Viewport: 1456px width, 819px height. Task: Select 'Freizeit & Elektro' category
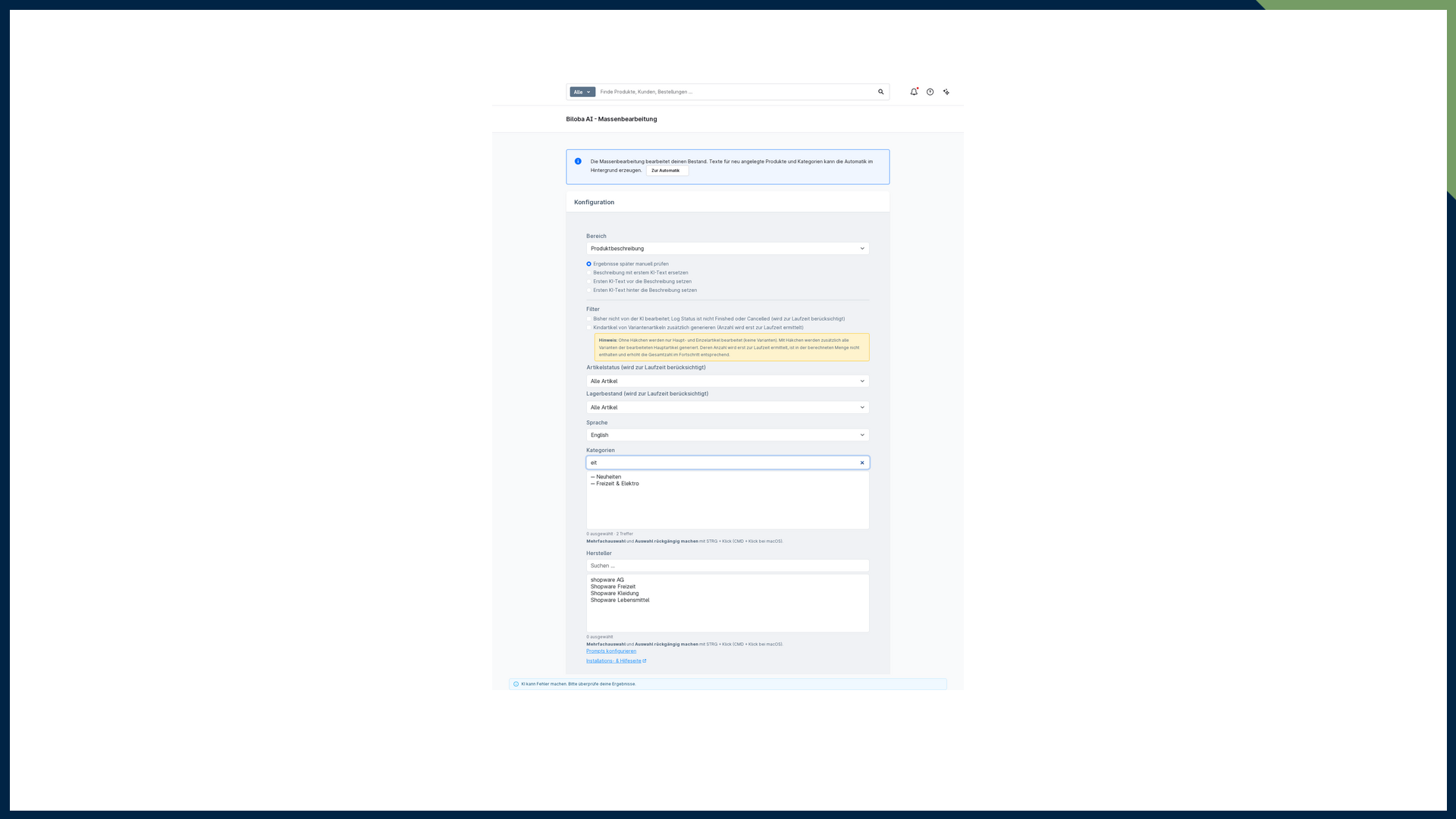[617, 484]
